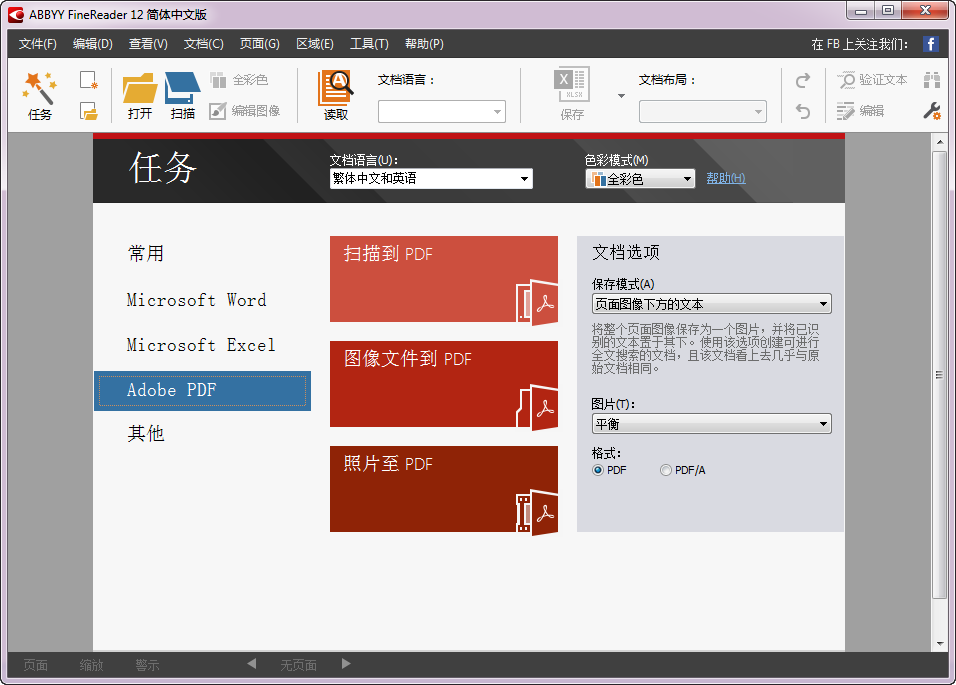This screenshot has height=685, width=956.
Task: Select the PDF radio button
Action: coord(597,470)
